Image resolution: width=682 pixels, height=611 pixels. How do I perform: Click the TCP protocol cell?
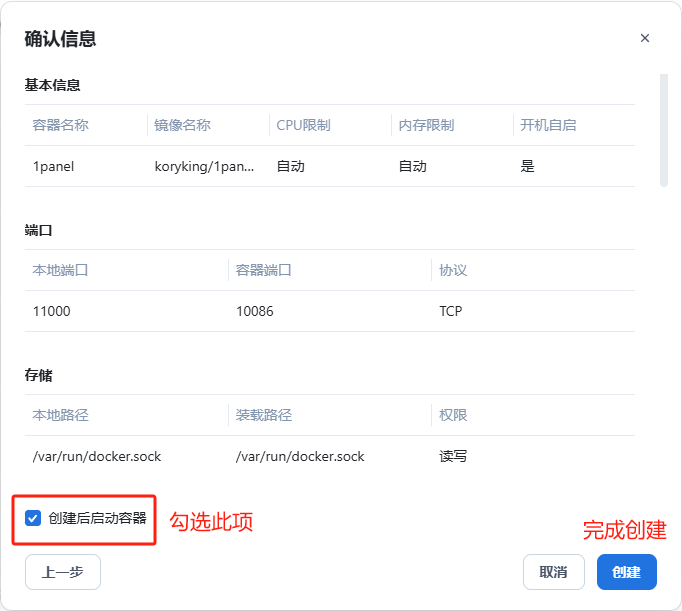tap(451, 311)
